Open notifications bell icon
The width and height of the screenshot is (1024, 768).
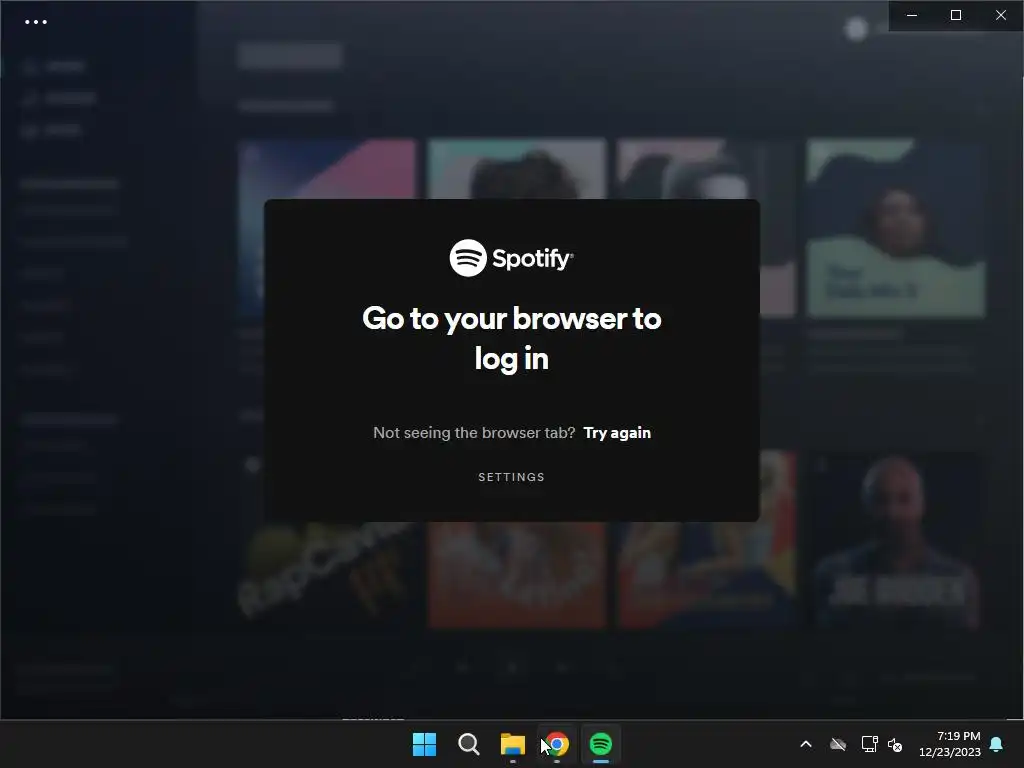coord(997,744)
